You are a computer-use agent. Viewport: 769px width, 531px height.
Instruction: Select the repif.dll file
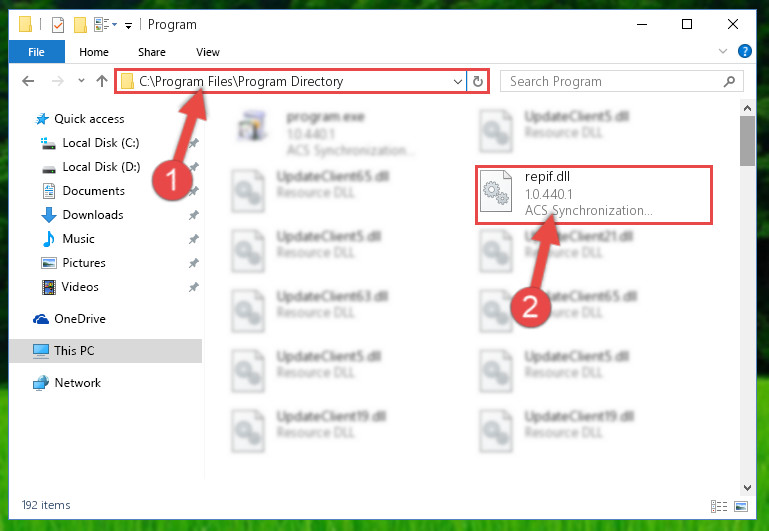pyautogui.click(x=593, y=195)
